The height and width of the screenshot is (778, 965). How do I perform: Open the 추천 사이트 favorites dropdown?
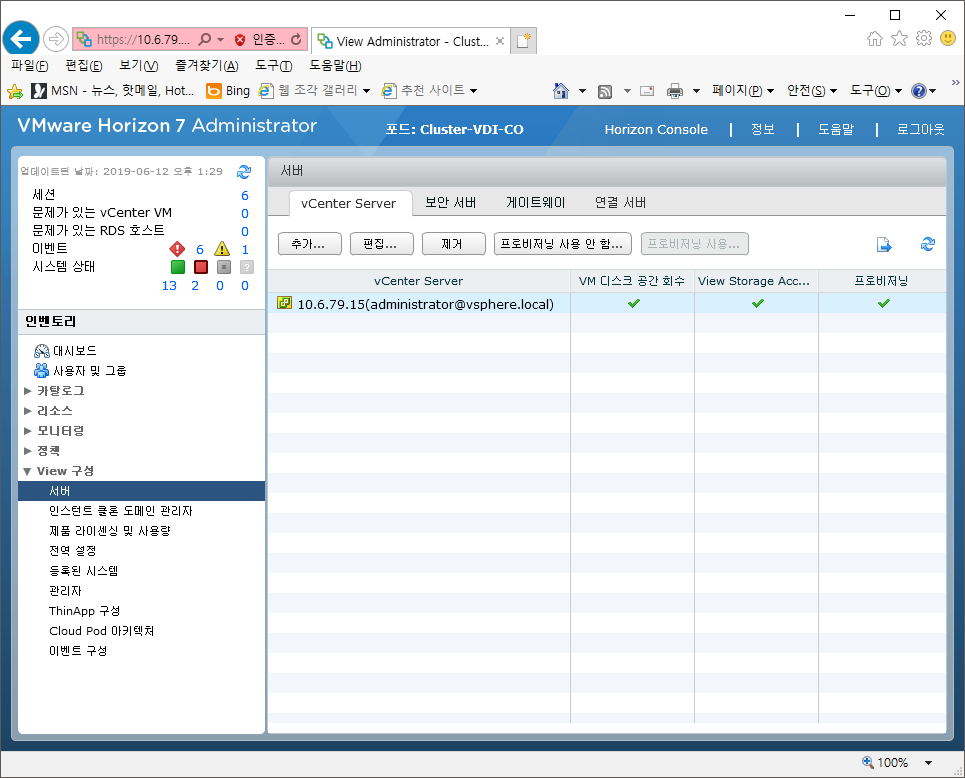point(430,90)
